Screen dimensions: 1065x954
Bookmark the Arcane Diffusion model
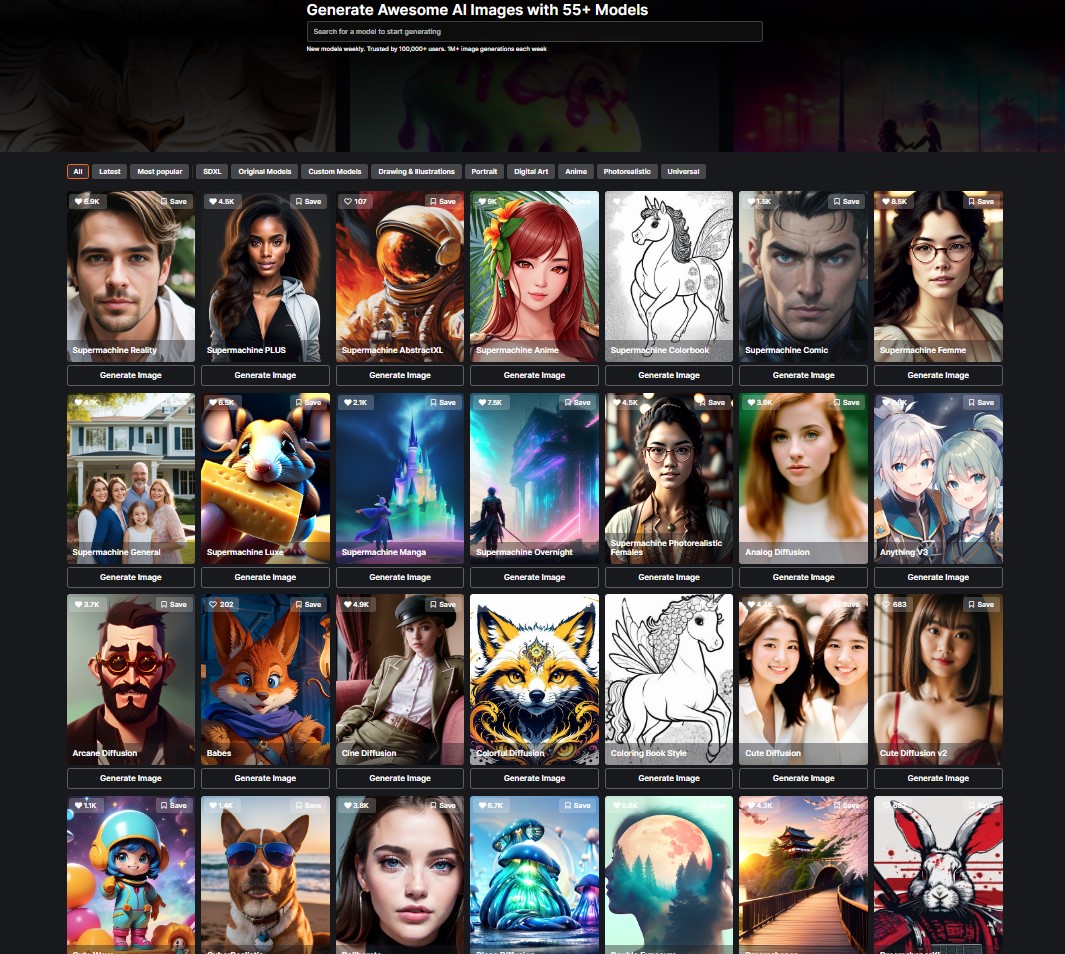pyautogui.click(x=174, y=604)
